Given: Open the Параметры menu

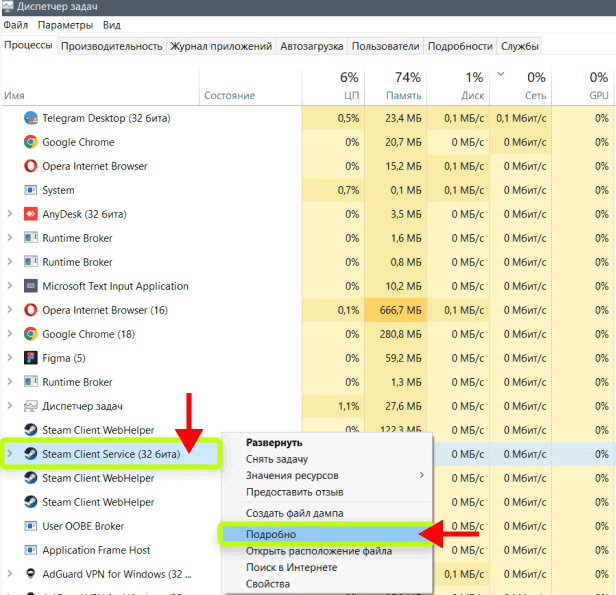Looking at the screenshot, I should coord(65,25).
